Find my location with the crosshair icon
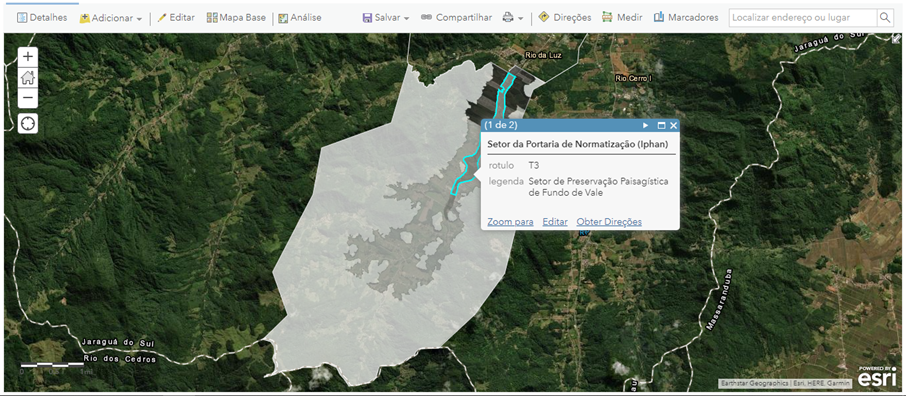 28,123
